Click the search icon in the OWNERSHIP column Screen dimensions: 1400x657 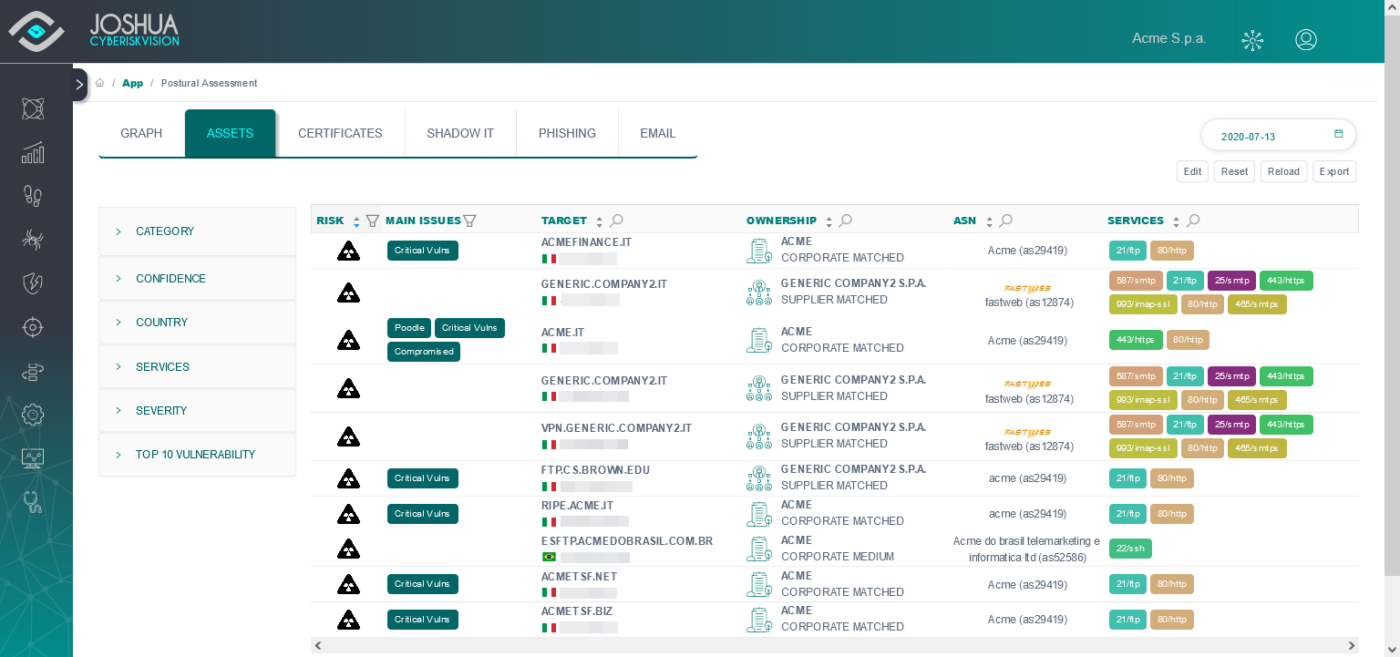pyautogui.click(x=846, y=221)
